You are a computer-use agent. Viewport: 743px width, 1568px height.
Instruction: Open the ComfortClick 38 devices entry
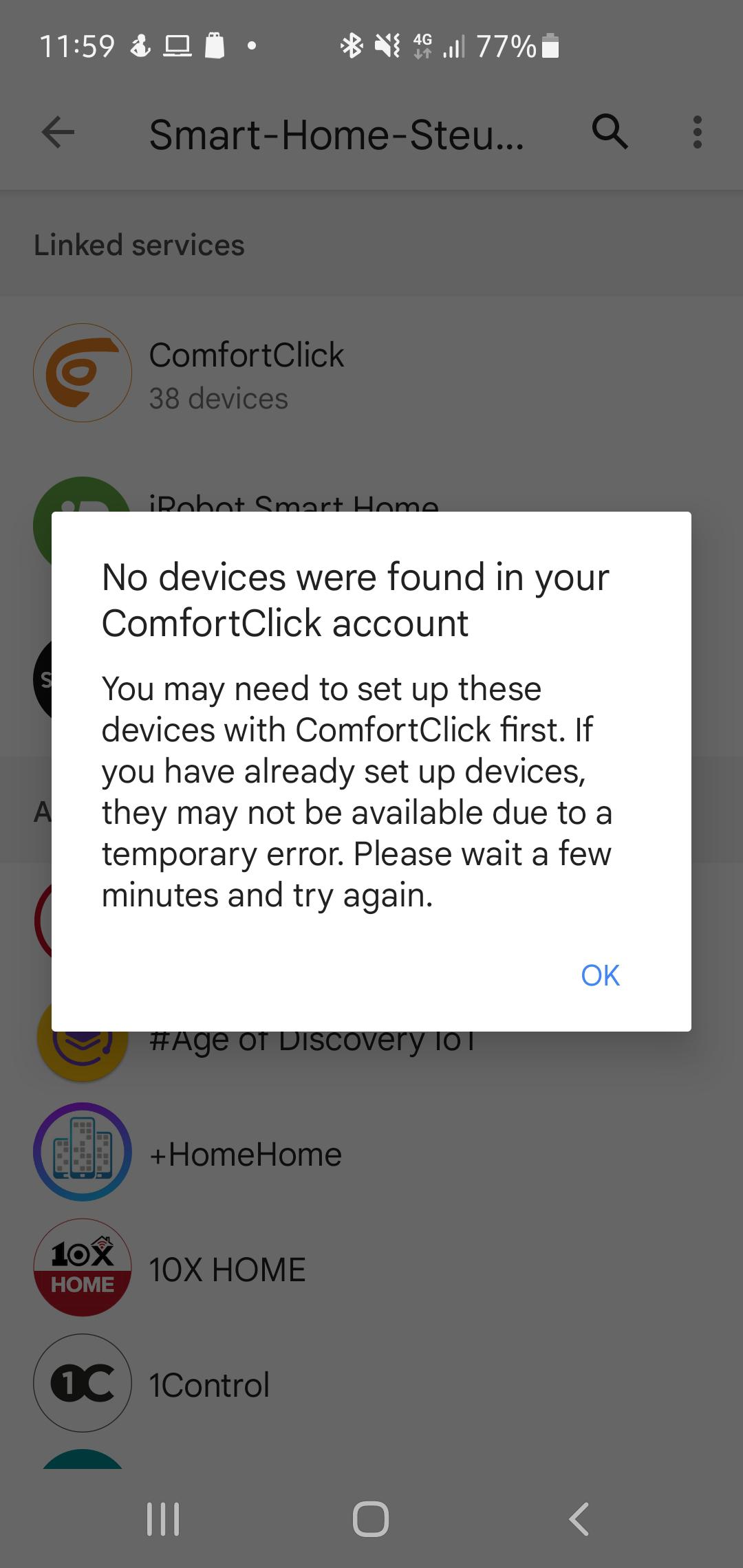click(x=371, y=375)
